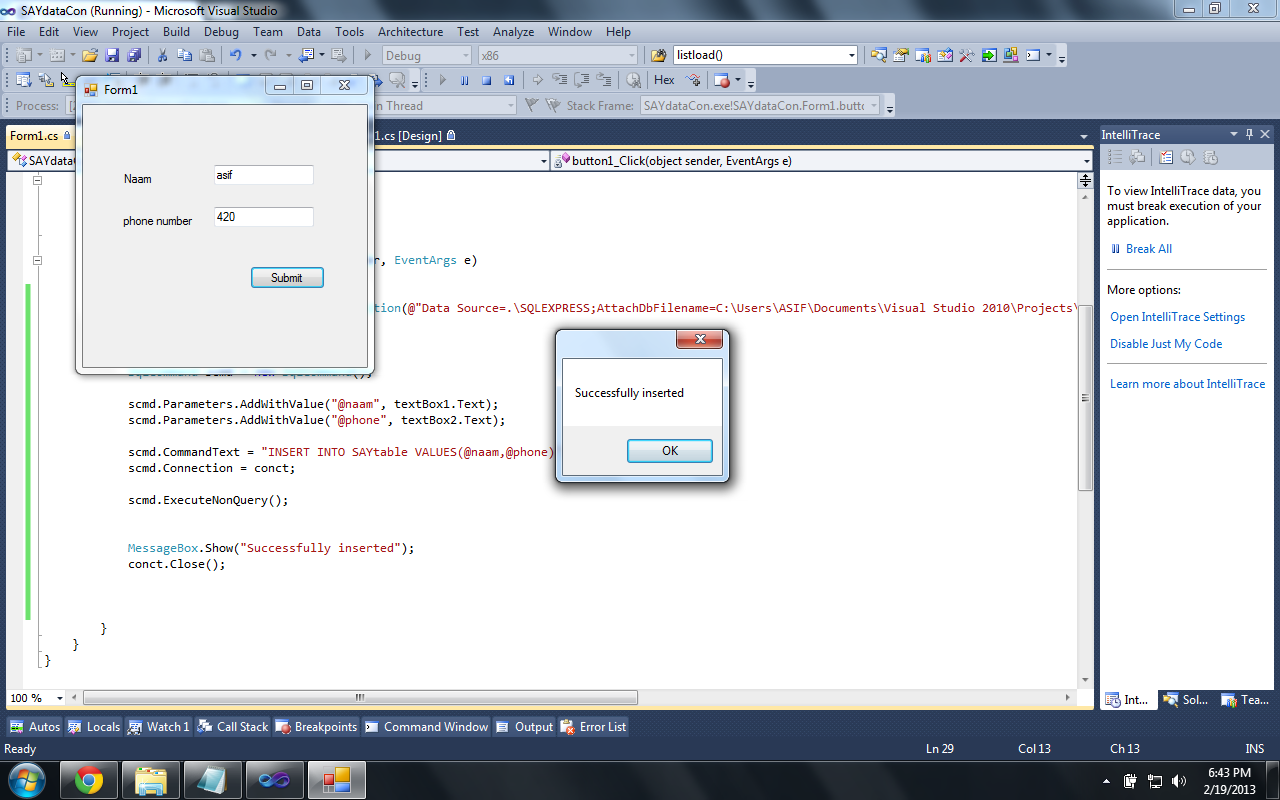
Task: Click the volume speaker icon in system tray
Action: pyautogui.click(x=1179, y=781)
